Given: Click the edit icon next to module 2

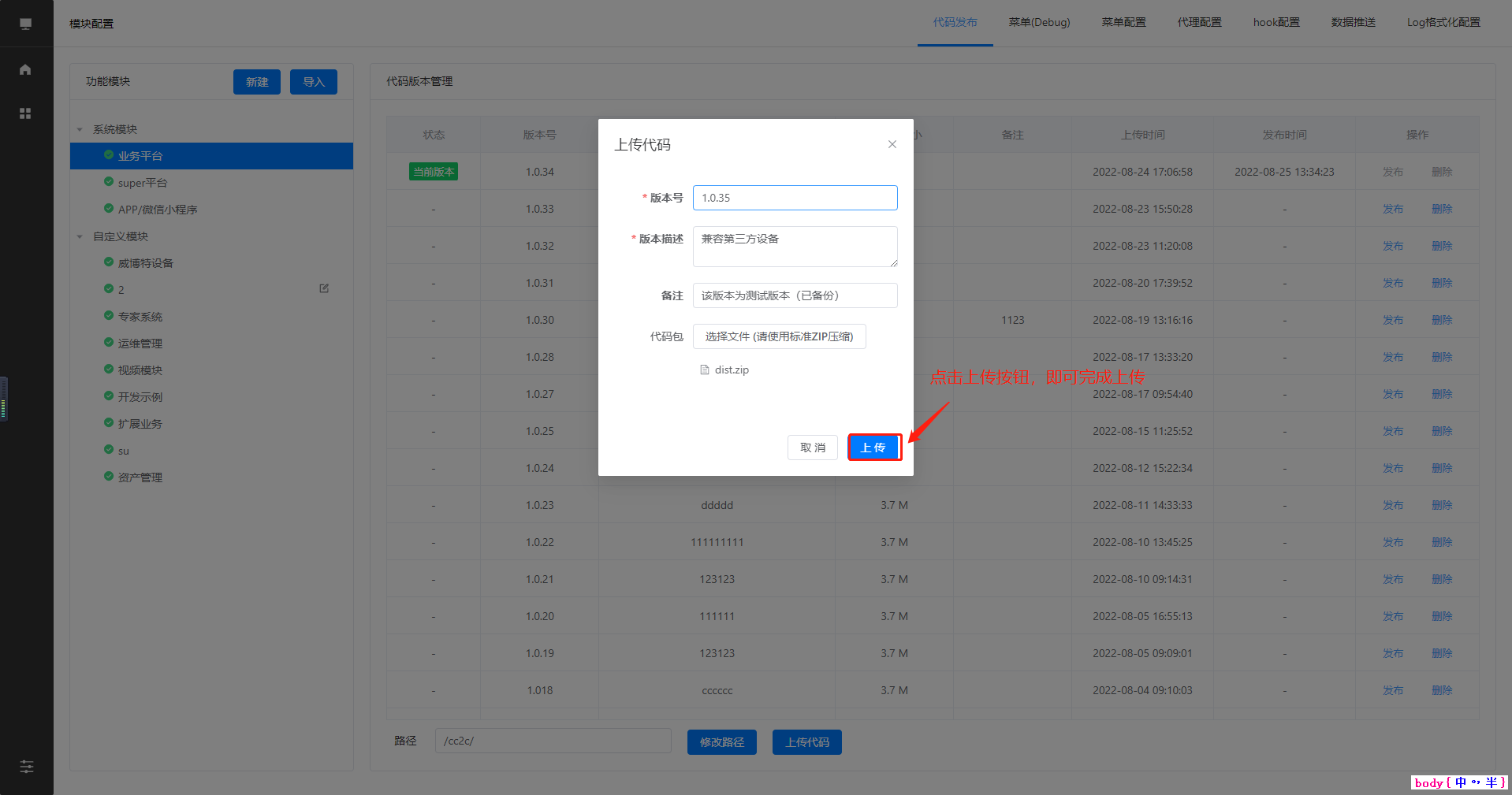Looking at the screenshot, I should pos(324,288).
